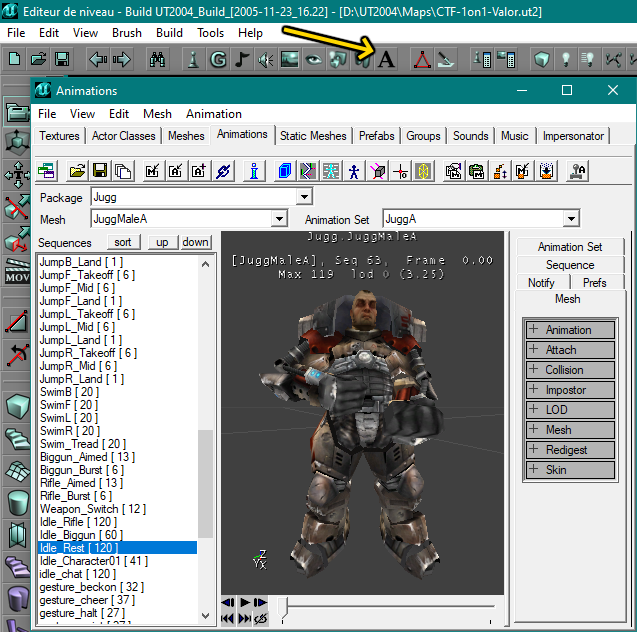Click the binoculars search actor icon

point(157,59)
